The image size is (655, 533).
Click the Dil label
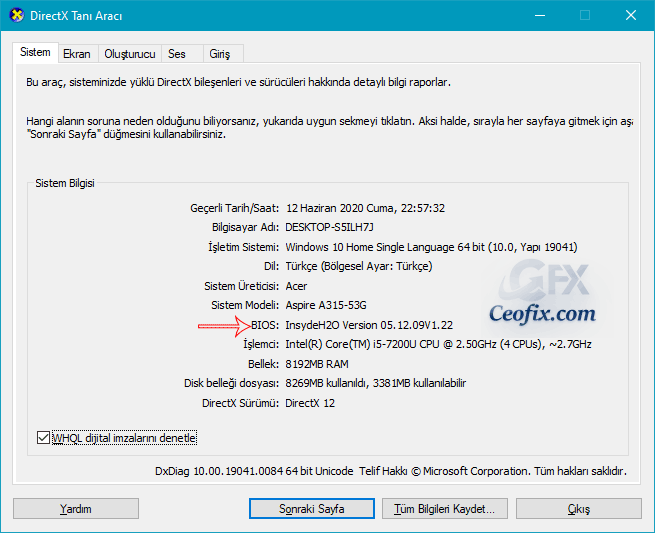coord(271,266)
